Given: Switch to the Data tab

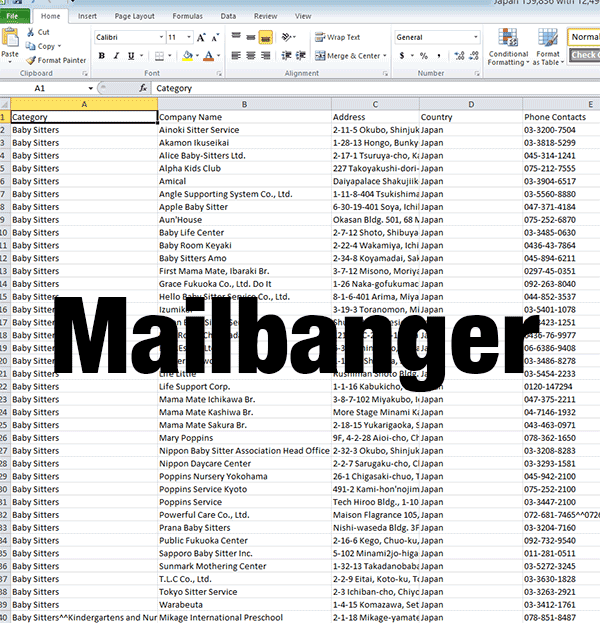Looking at the screenshot, I should (228, 16).
